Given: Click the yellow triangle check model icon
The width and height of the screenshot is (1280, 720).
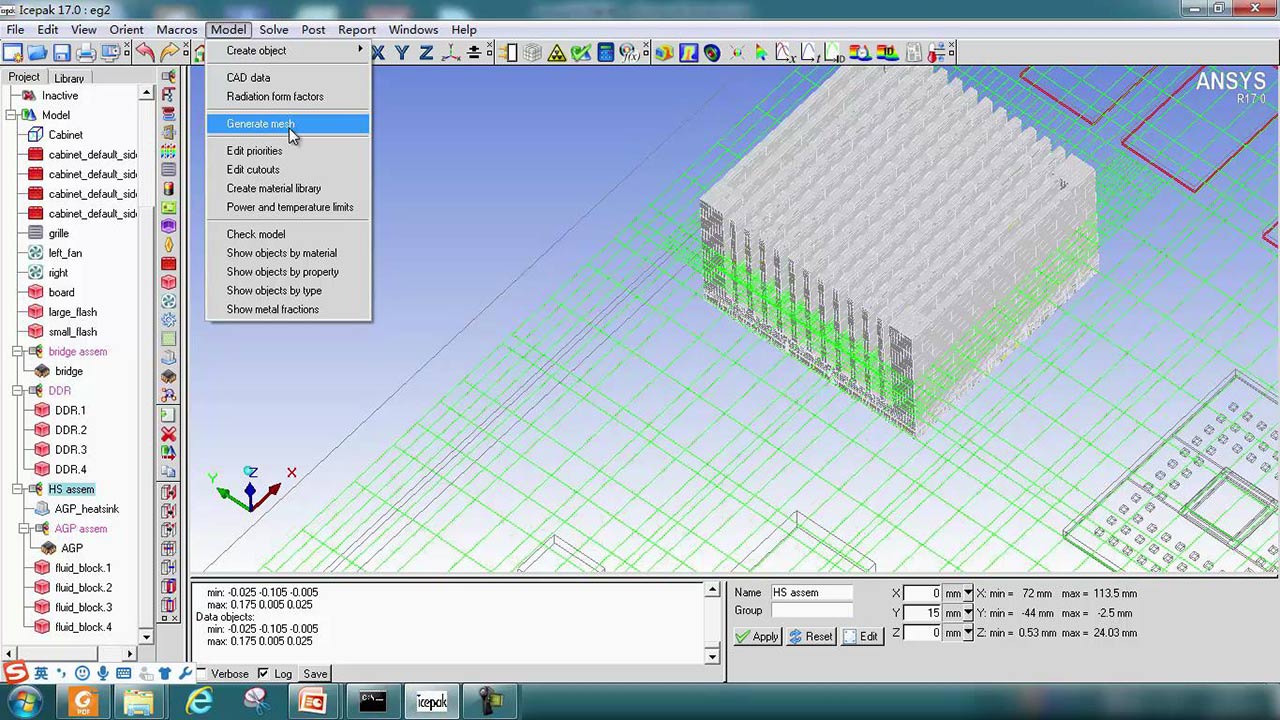Looking at the screenshot, I should (x=557, y=53).
